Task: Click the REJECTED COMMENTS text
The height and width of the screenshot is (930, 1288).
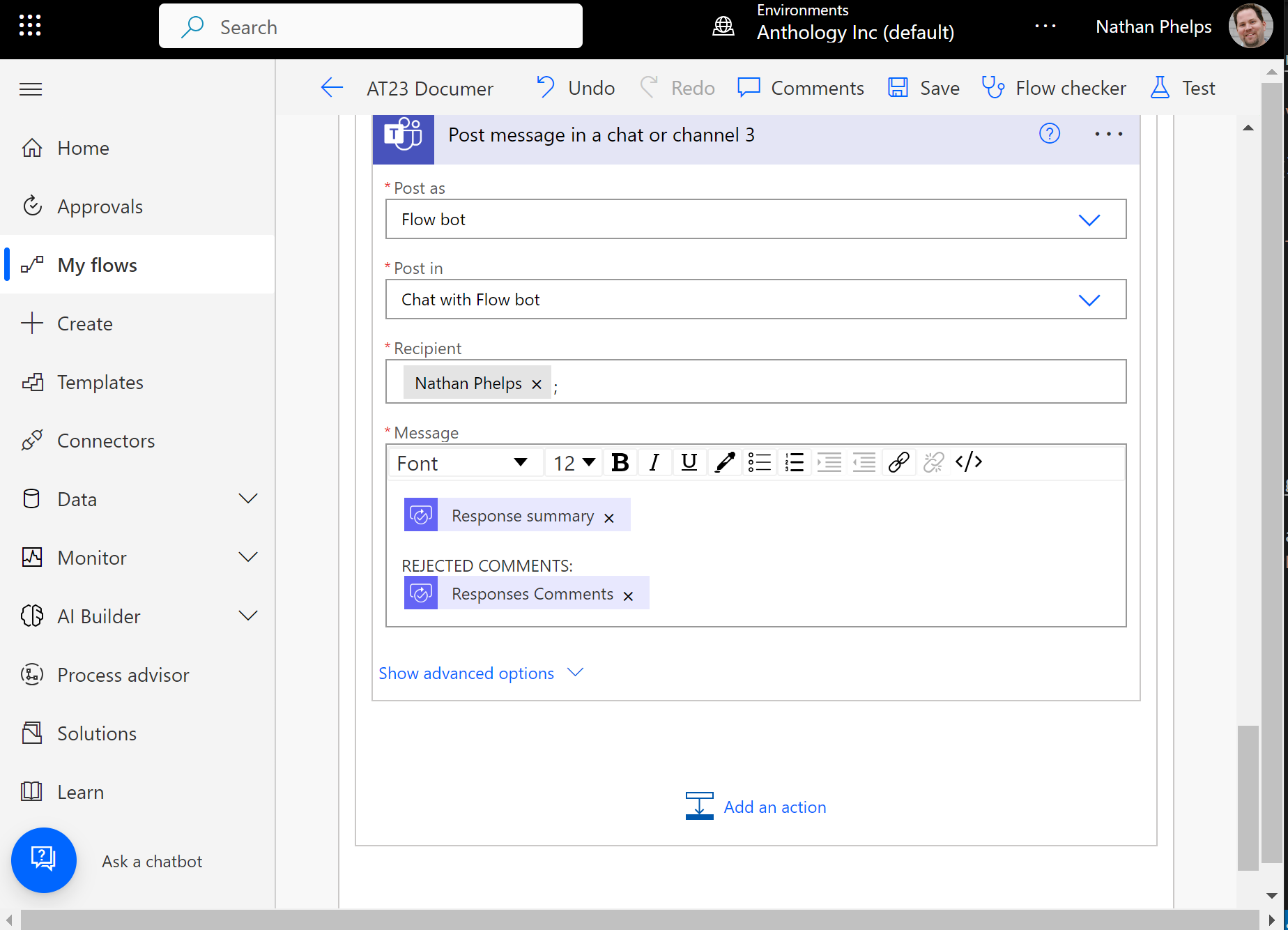Action: tap(487, 565)
